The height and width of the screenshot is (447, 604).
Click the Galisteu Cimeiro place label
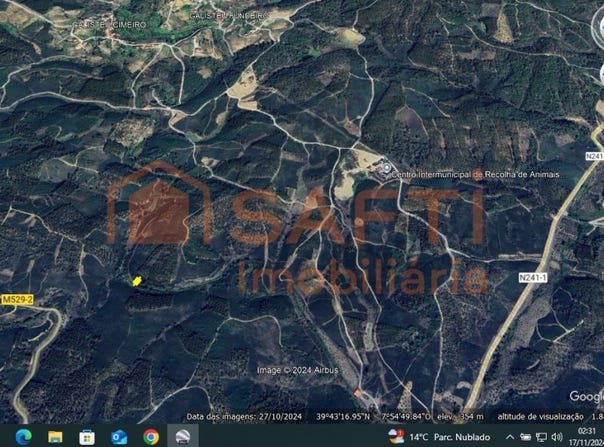pyautogui.click(x=109, y=25)
